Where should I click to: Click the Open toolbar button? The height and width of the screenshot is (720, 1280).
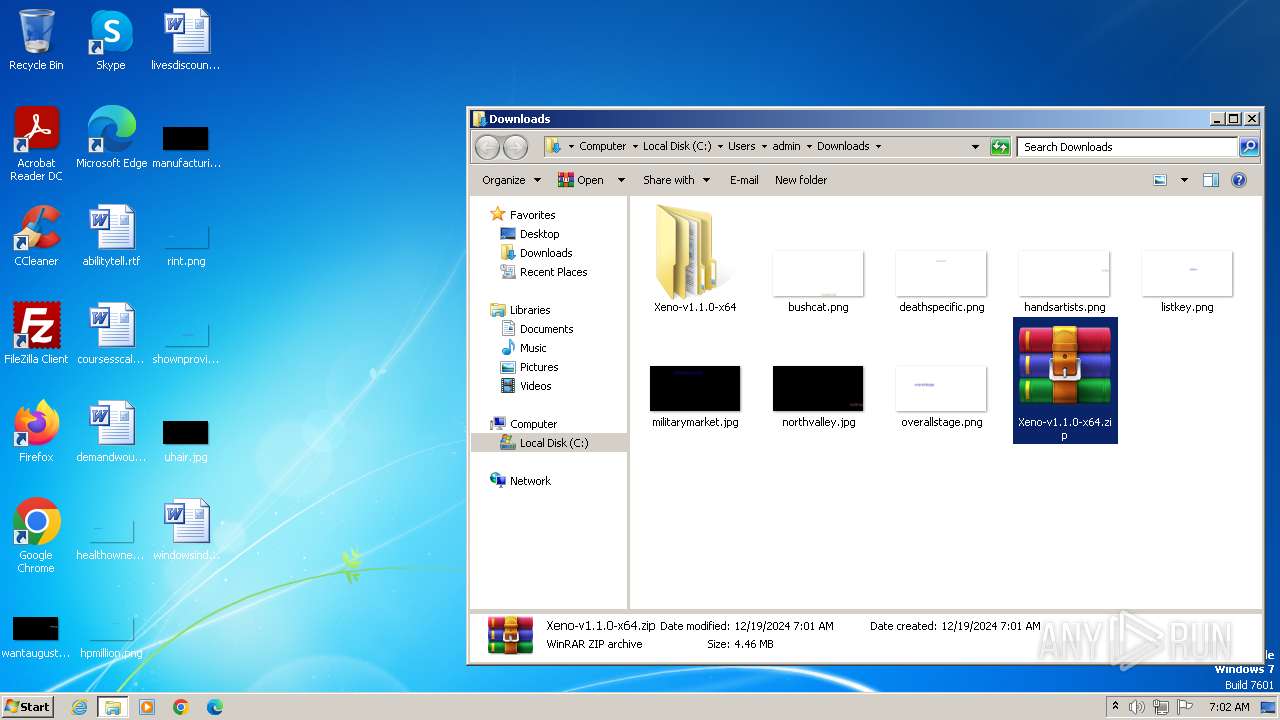click(580, 180)
